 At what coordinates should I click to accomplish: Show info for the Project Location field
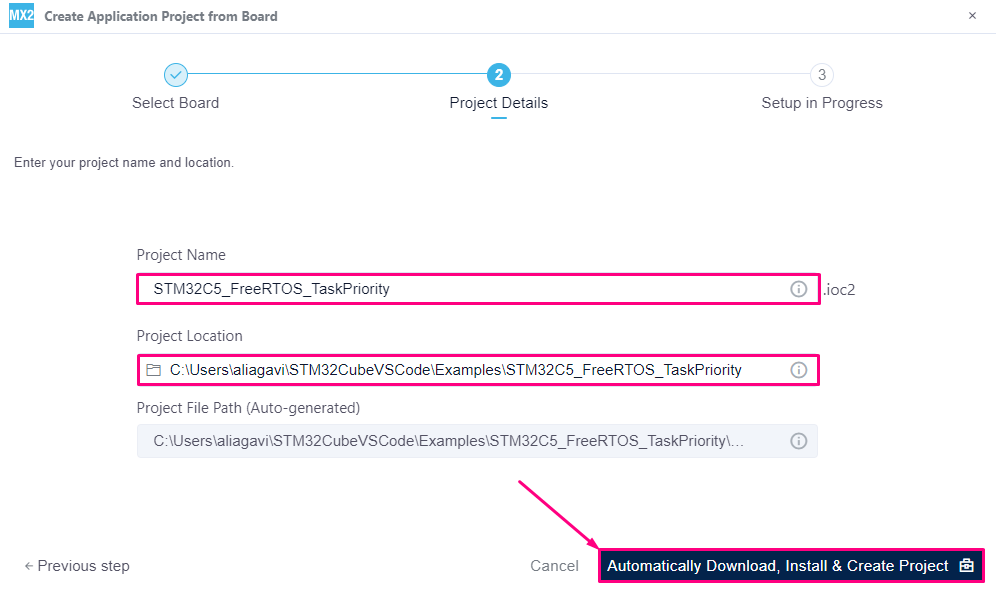pos(798,370)
